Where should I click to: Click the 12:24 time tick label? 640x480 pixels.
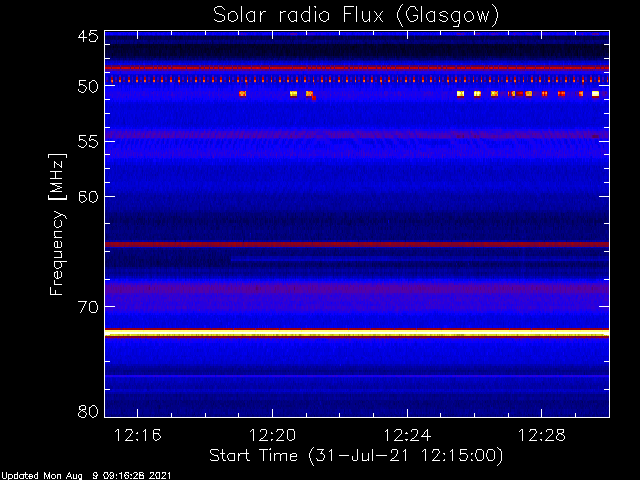406,436
